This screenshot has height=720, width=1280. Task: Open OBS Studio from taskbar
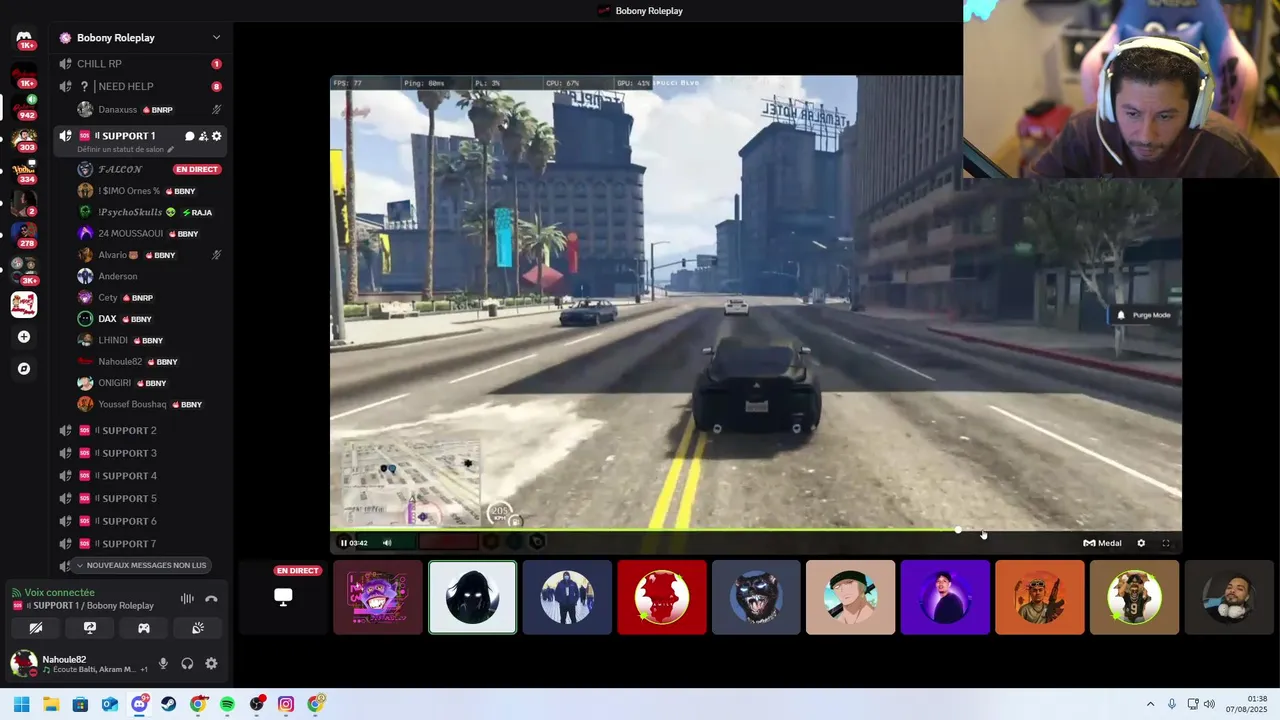tap(257, 704)
